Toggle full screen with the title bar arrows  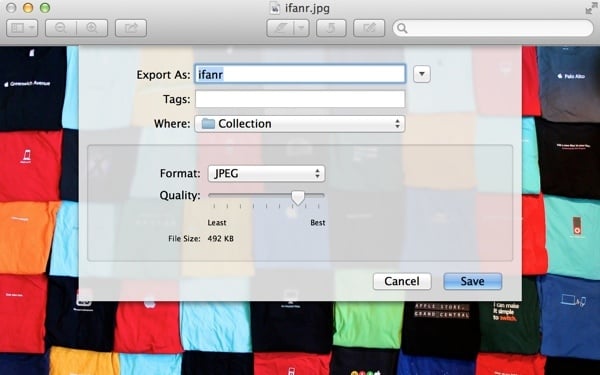pos(592,8)
